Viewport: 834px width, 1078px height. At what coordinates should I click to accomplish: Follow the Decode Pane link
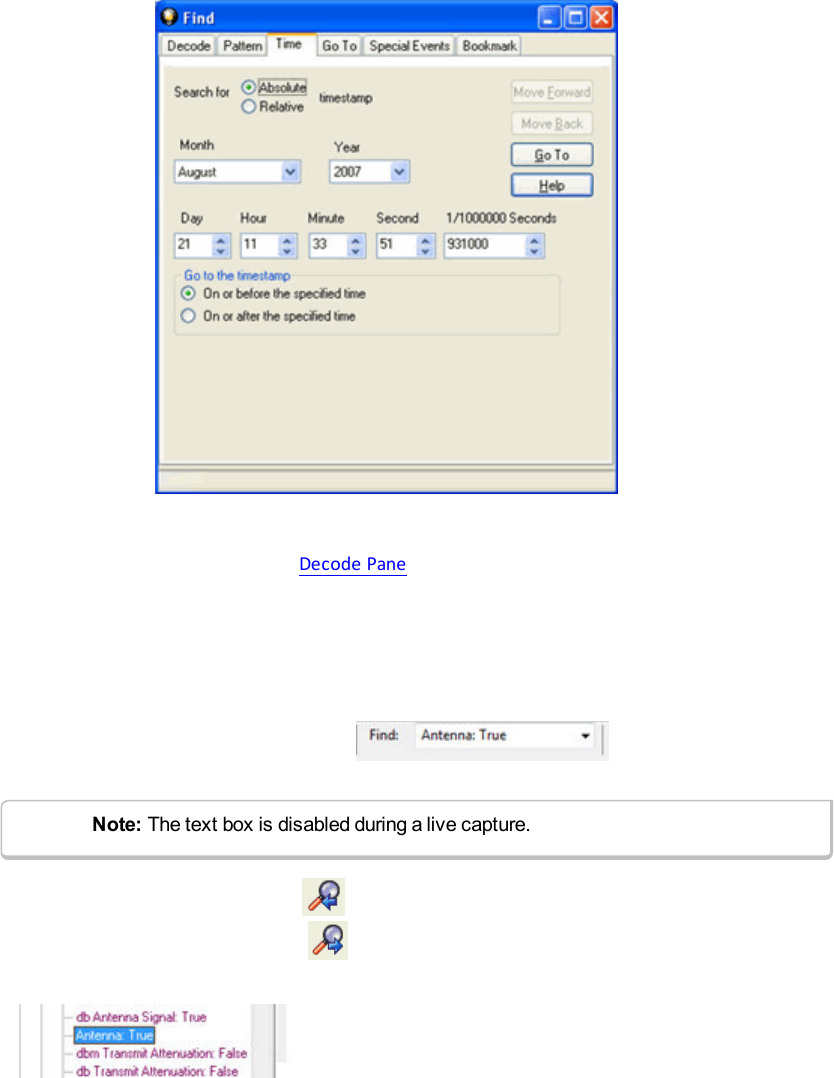coord(352,564)
